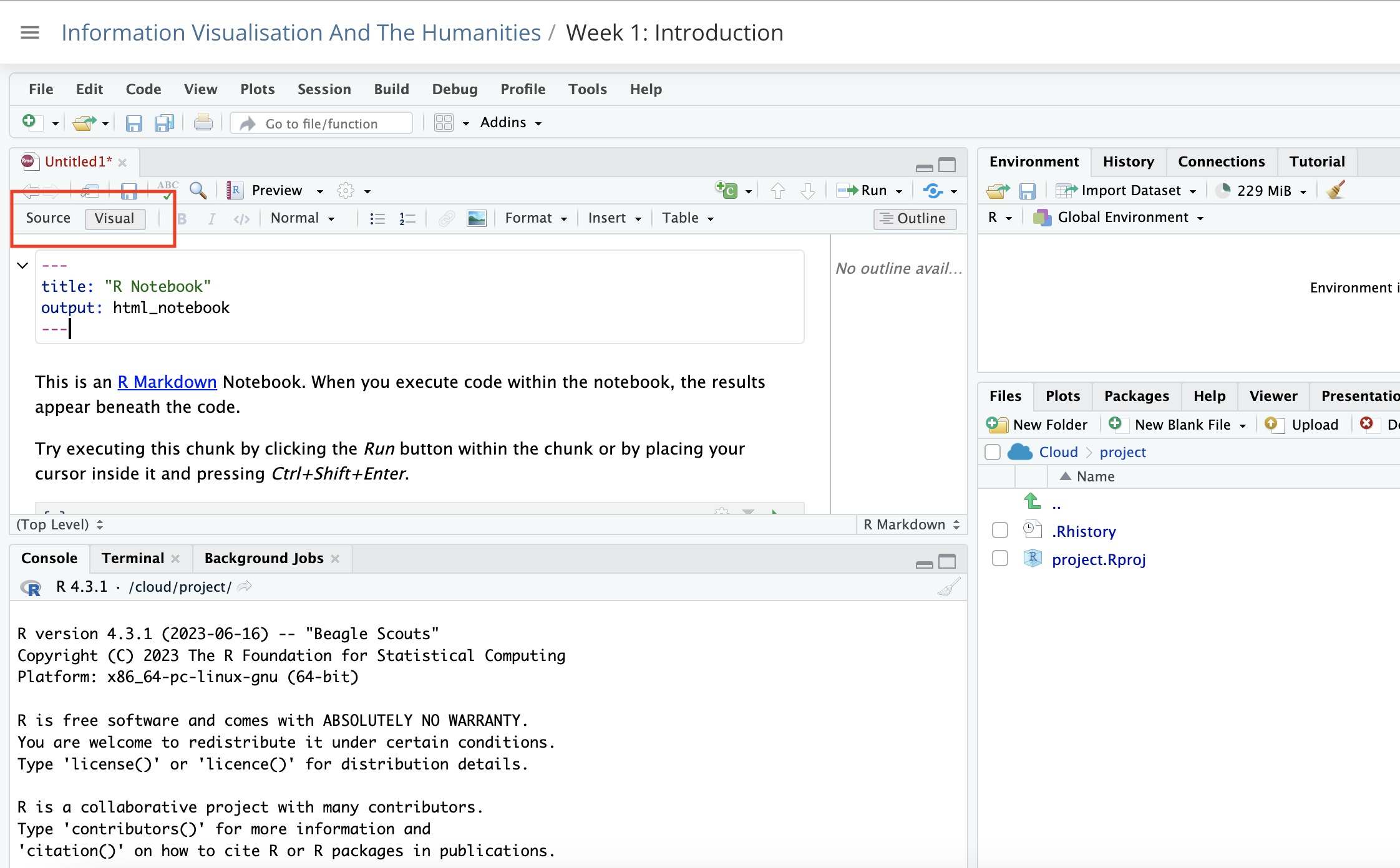Click the bulleted list icon
Screen dimensions: 1400x868
tap(377, 218)
